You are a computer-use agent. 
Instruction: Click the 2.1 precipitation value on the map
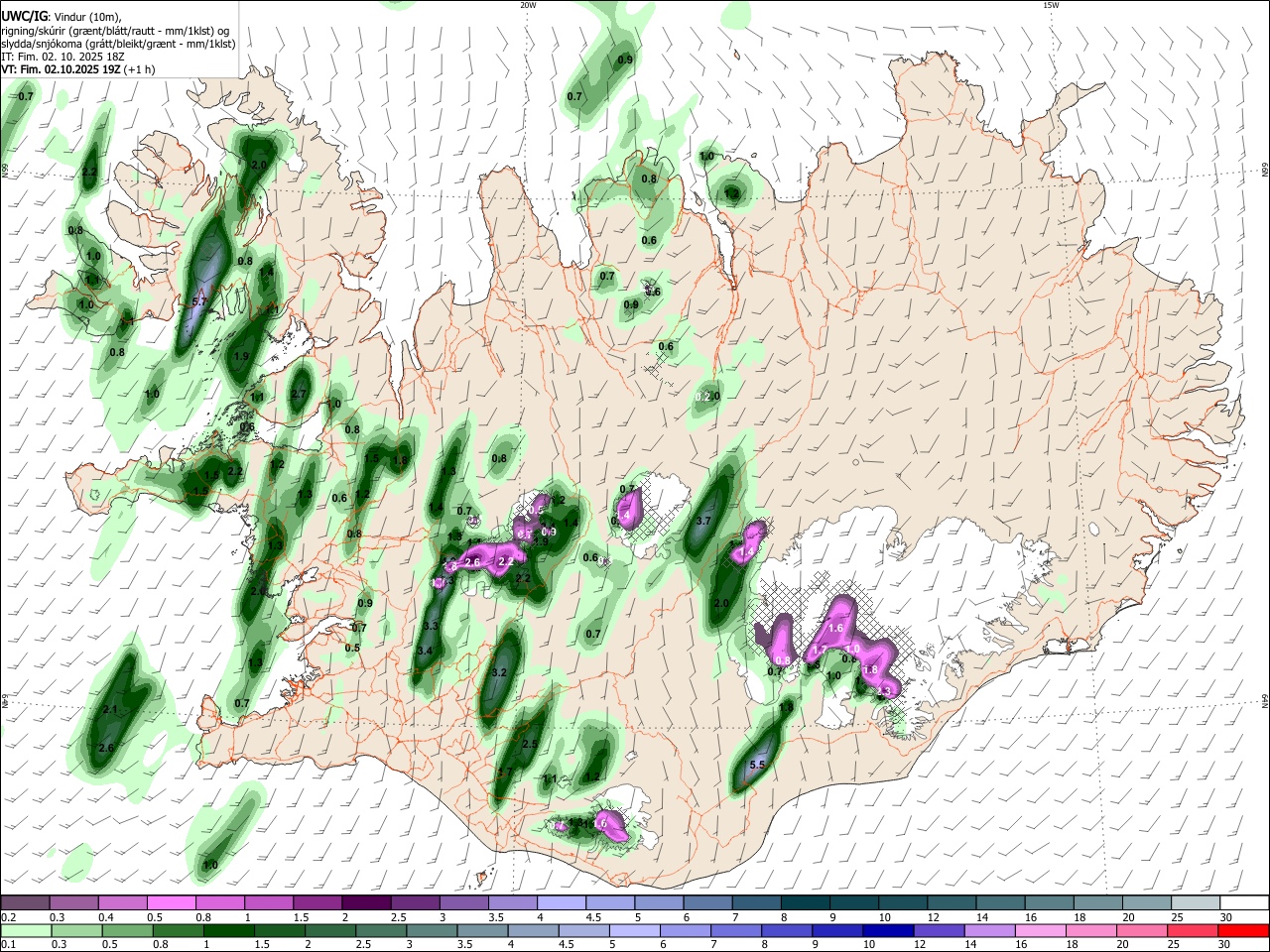(110, 710)
